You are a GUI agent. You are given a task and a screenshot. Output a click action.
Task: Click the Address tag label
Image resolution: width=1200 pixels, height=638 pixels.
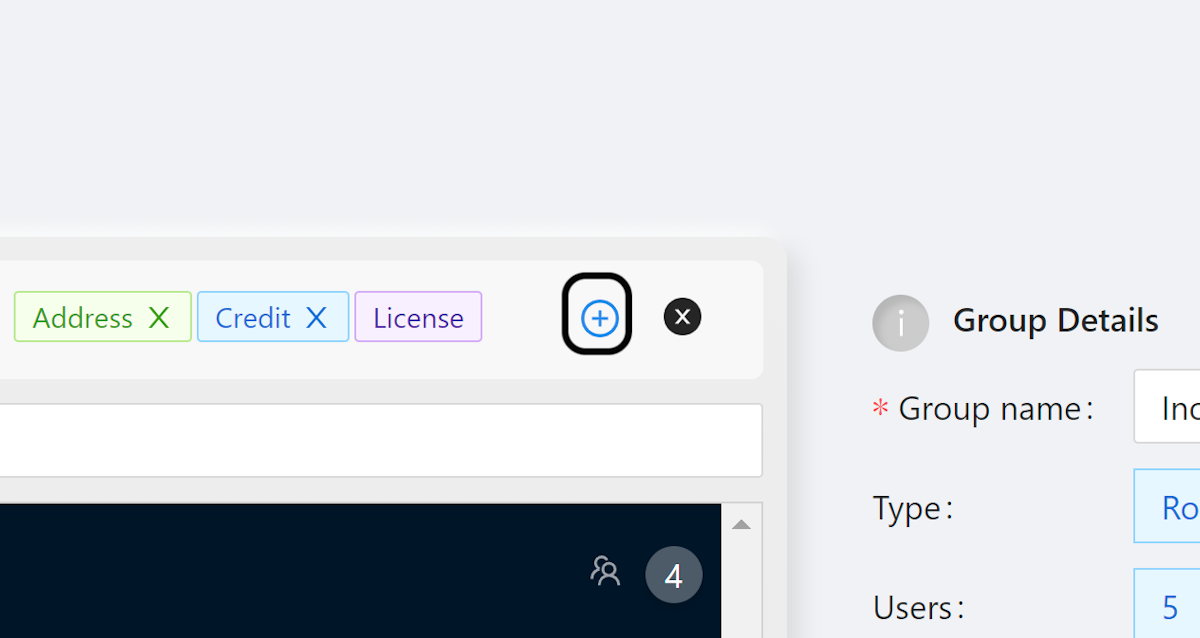(x=82, y=318)
